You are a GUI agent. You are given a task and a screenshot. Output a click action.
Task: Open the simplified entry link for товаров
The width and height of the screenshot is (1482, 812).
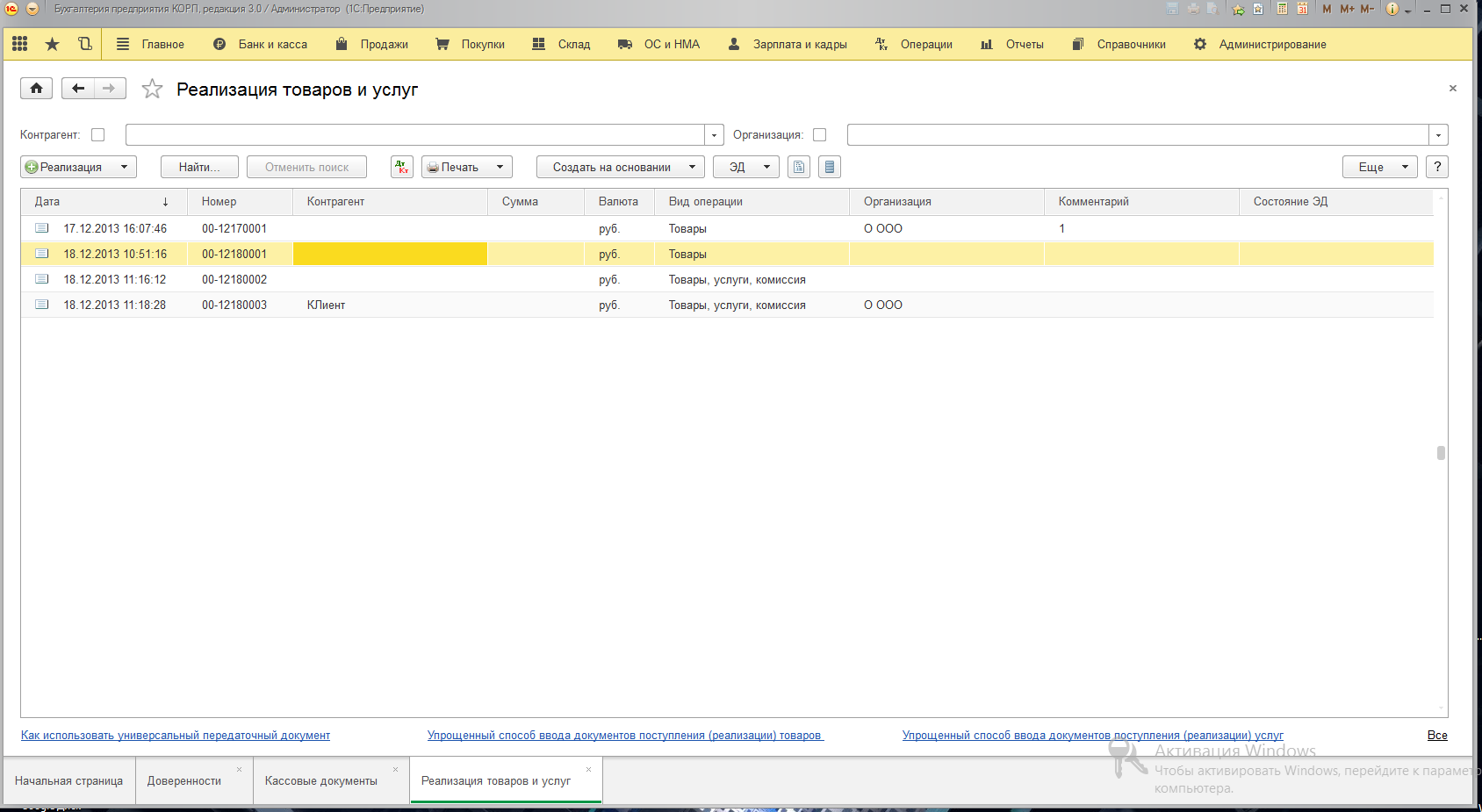coord(625,736)
